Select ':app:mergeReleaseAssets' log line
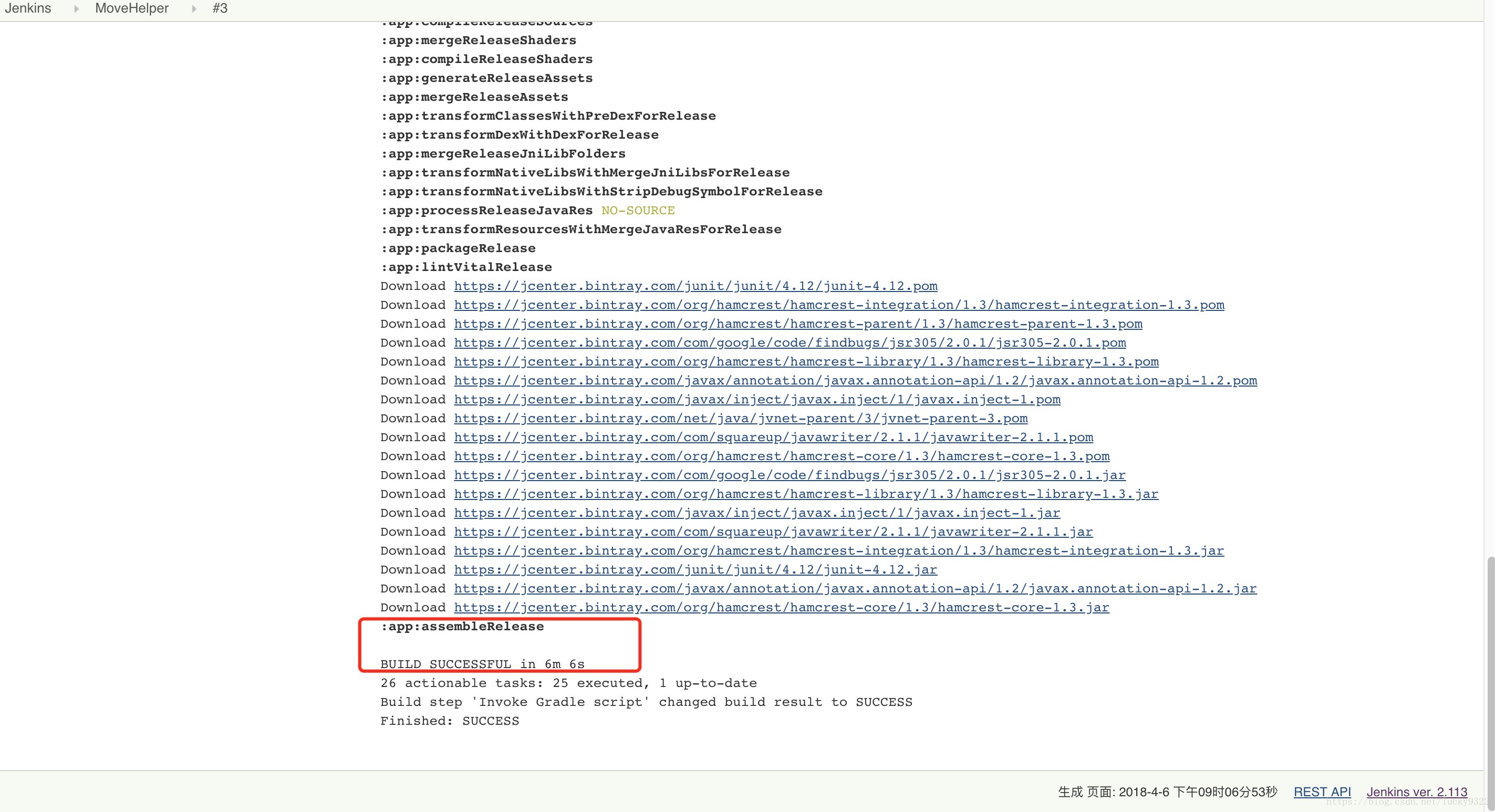The width and height of the screenshot is (1495, 812). tap(474, 97)
